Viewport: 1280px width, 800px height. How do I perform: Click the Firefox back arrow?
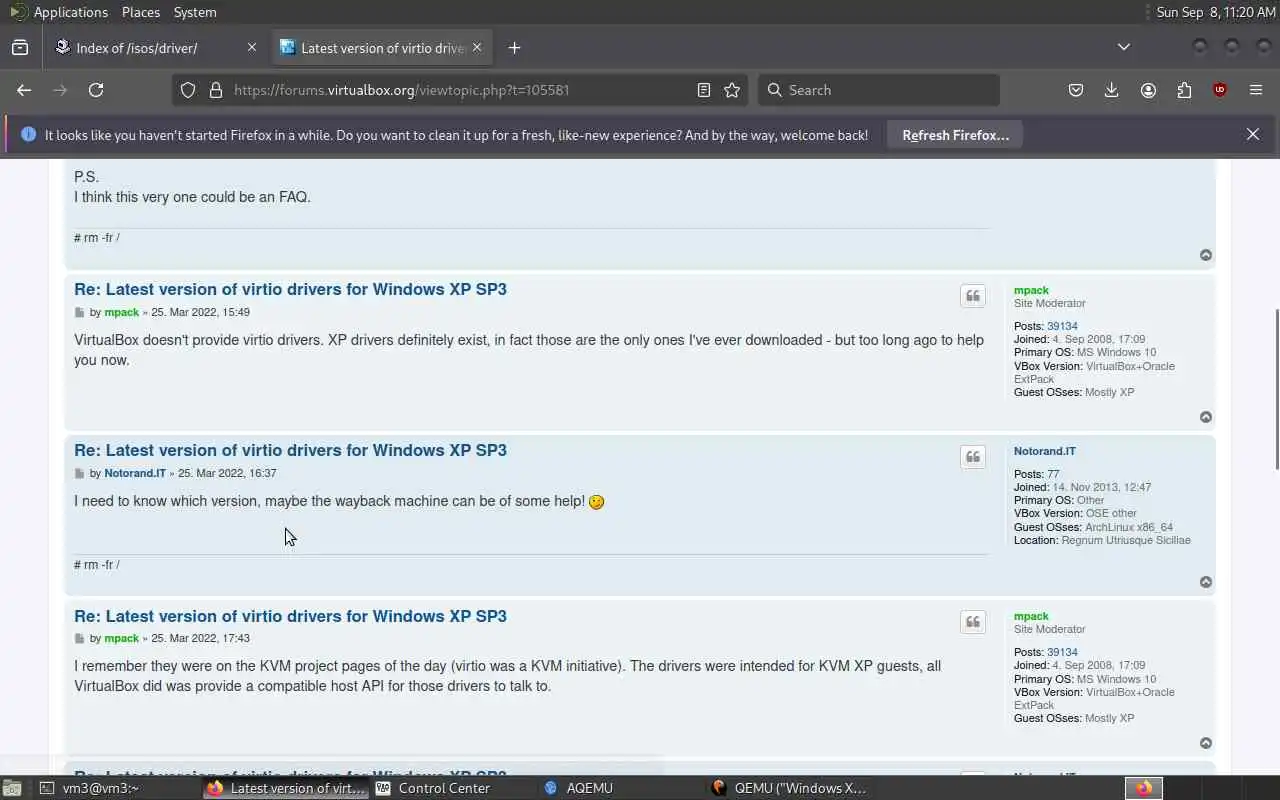click(24, 90)
